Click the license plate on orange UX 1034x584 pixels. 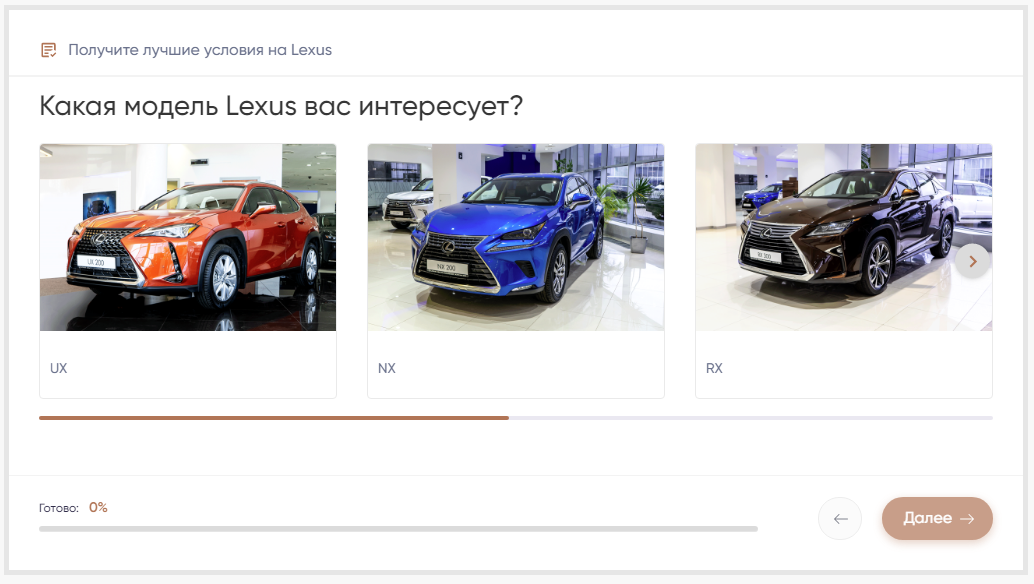[x=96, y=262]
